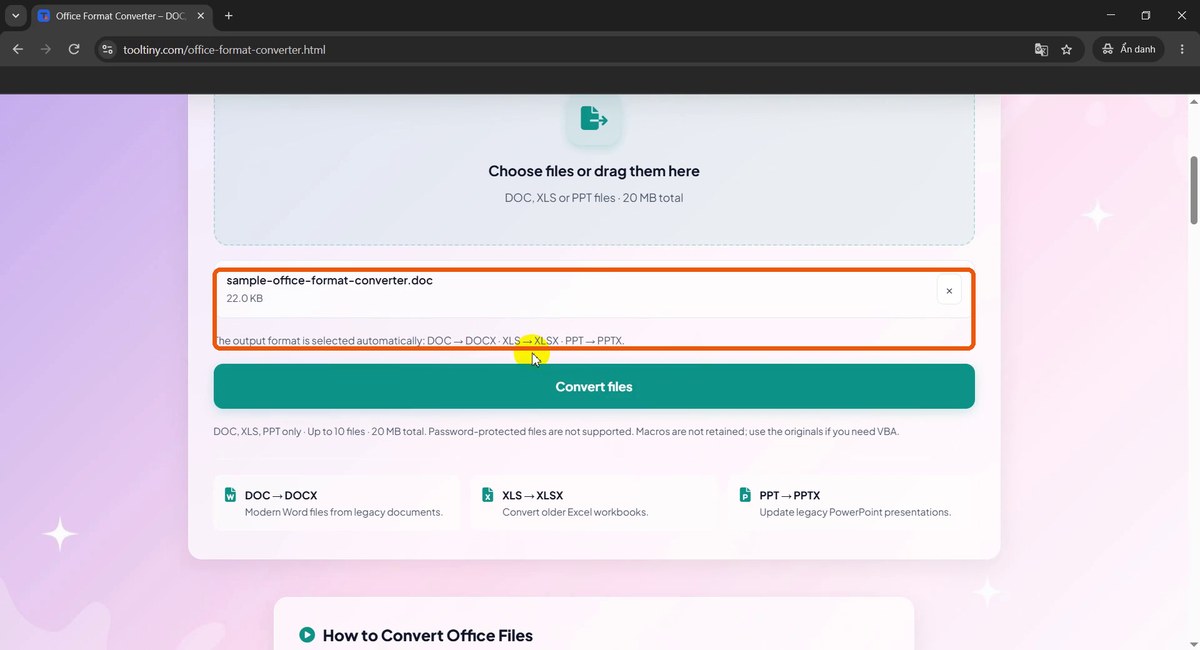Click the Word icon beside DOC → DOCX
This screenshot has width=1200, height=650.
(x=230, y=495)
